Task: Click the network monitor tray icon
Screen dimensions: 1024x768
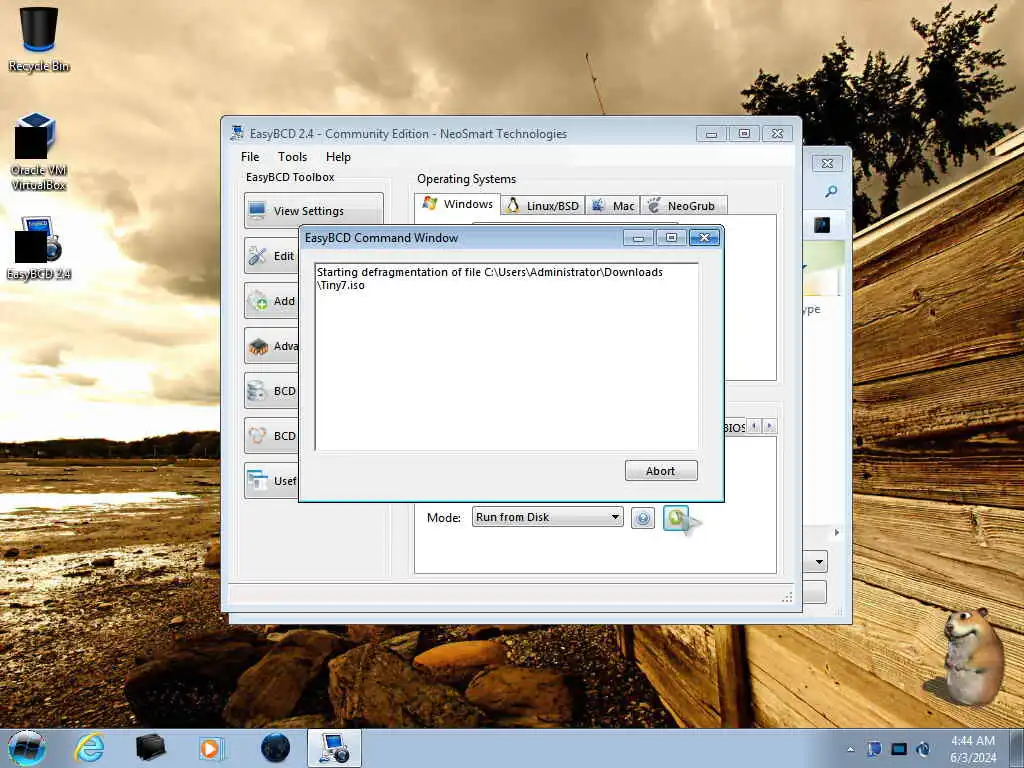Action: tap(899, 749)
